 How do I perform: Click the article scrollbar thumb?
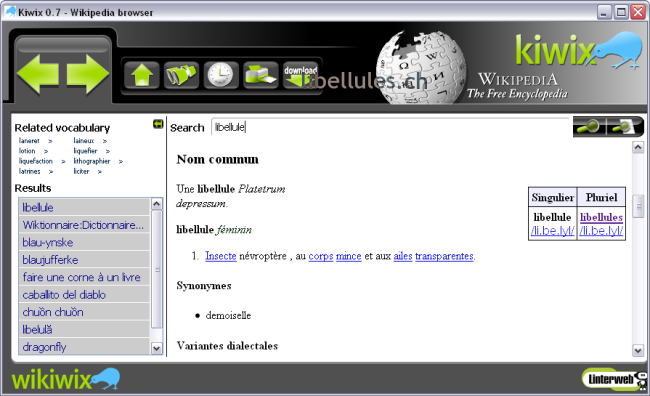(638, 206)
